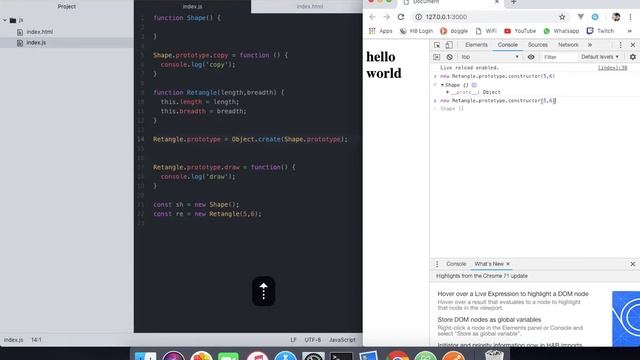Image resolution: width=640 pixels, height=360 pixels.
Task: Open Chrome's three-dot main menu
Action: (631, 17)
